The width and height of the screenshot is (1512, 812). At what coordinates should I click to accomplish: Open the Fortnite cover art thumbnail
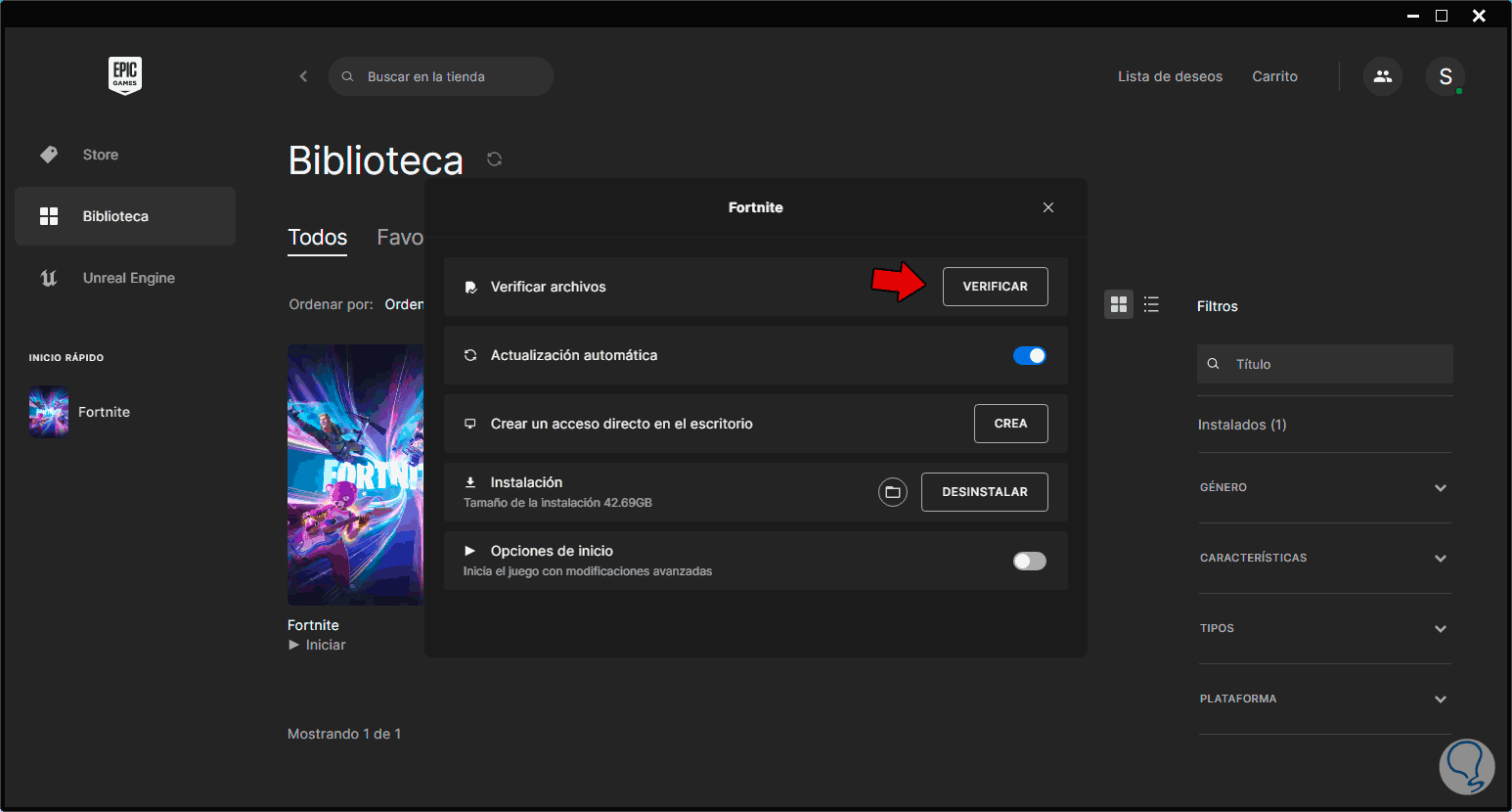[x=356, y=474]
